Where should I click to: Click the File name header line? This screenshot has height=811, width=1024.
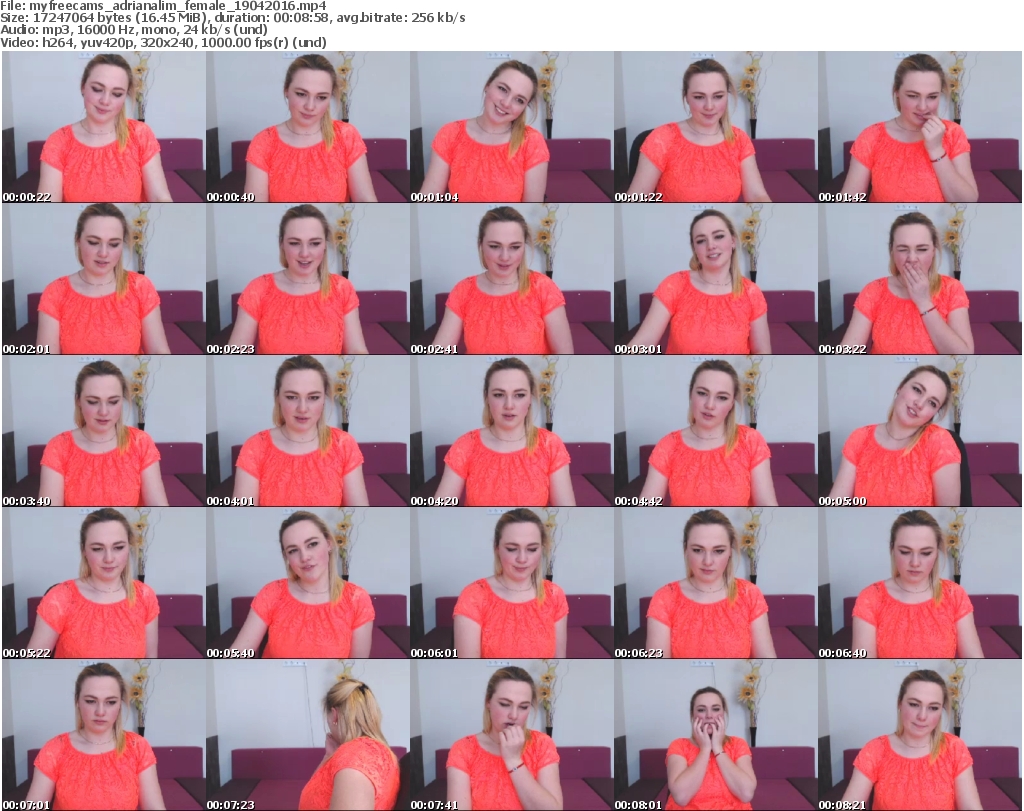pos(163,6)
